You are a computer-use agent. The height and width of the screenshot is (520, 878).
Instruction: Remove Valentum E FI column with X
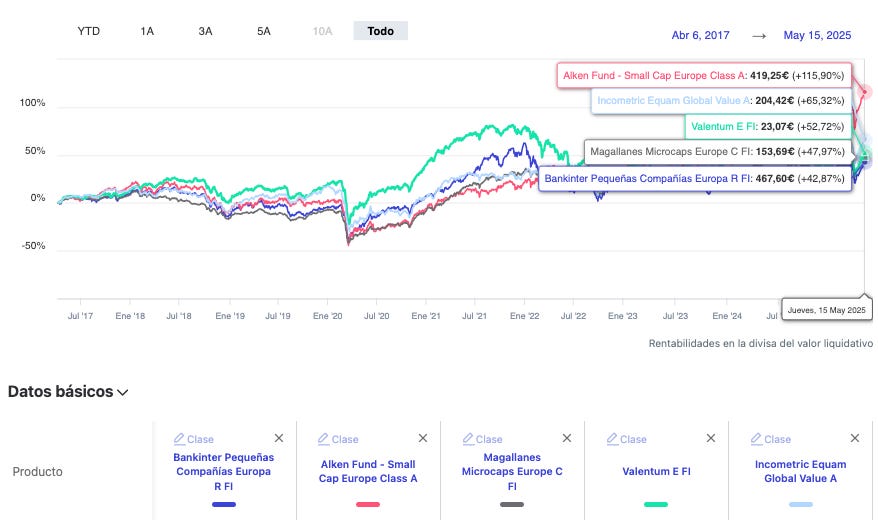coord(711,438)
